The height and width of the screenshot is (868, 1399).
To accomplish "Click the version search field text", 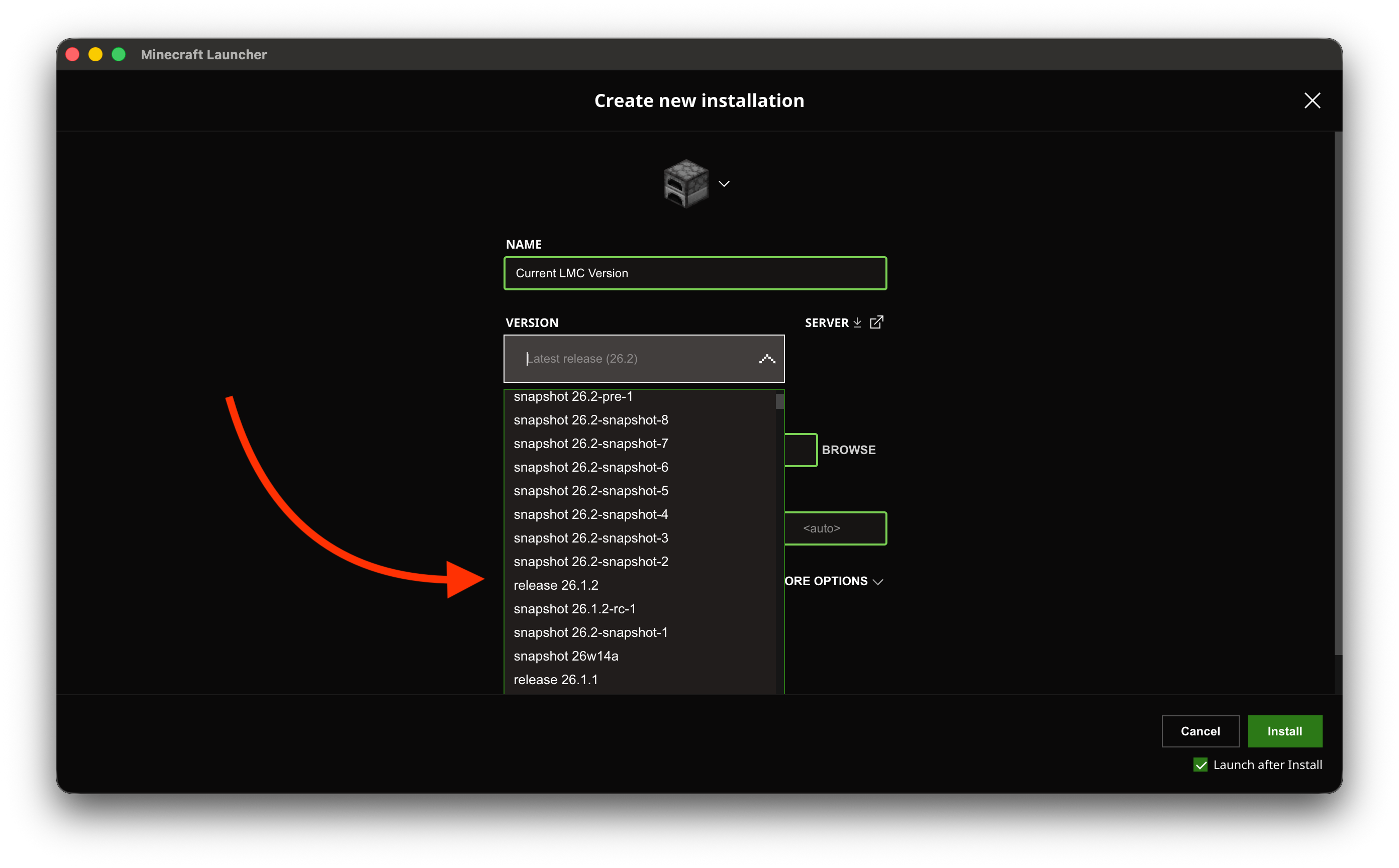I will click(x=581, y=359).
